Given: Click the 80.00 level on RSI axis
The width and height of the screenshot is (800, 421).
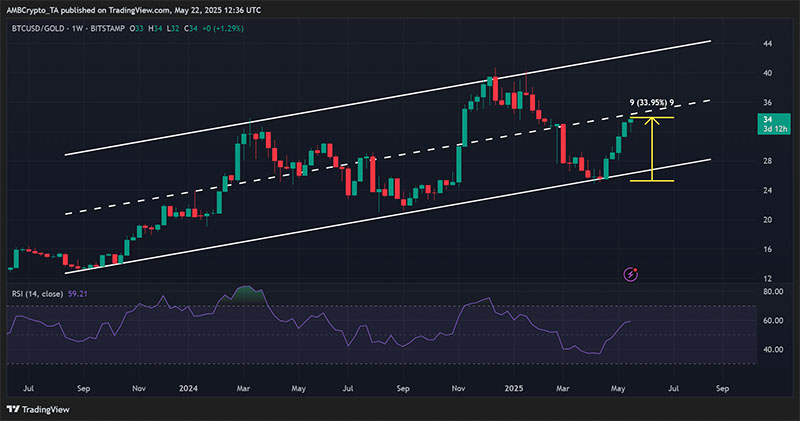Looking at the screenshot, I should click(x=773, y=292).
